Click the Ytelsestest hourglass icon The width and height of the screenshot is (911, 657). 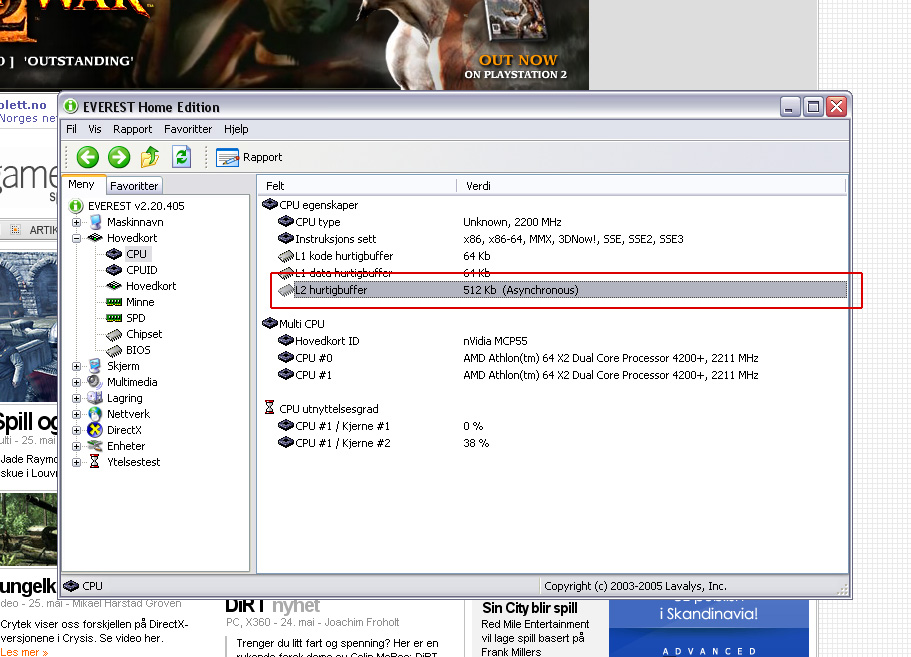(x=95, y=462)
